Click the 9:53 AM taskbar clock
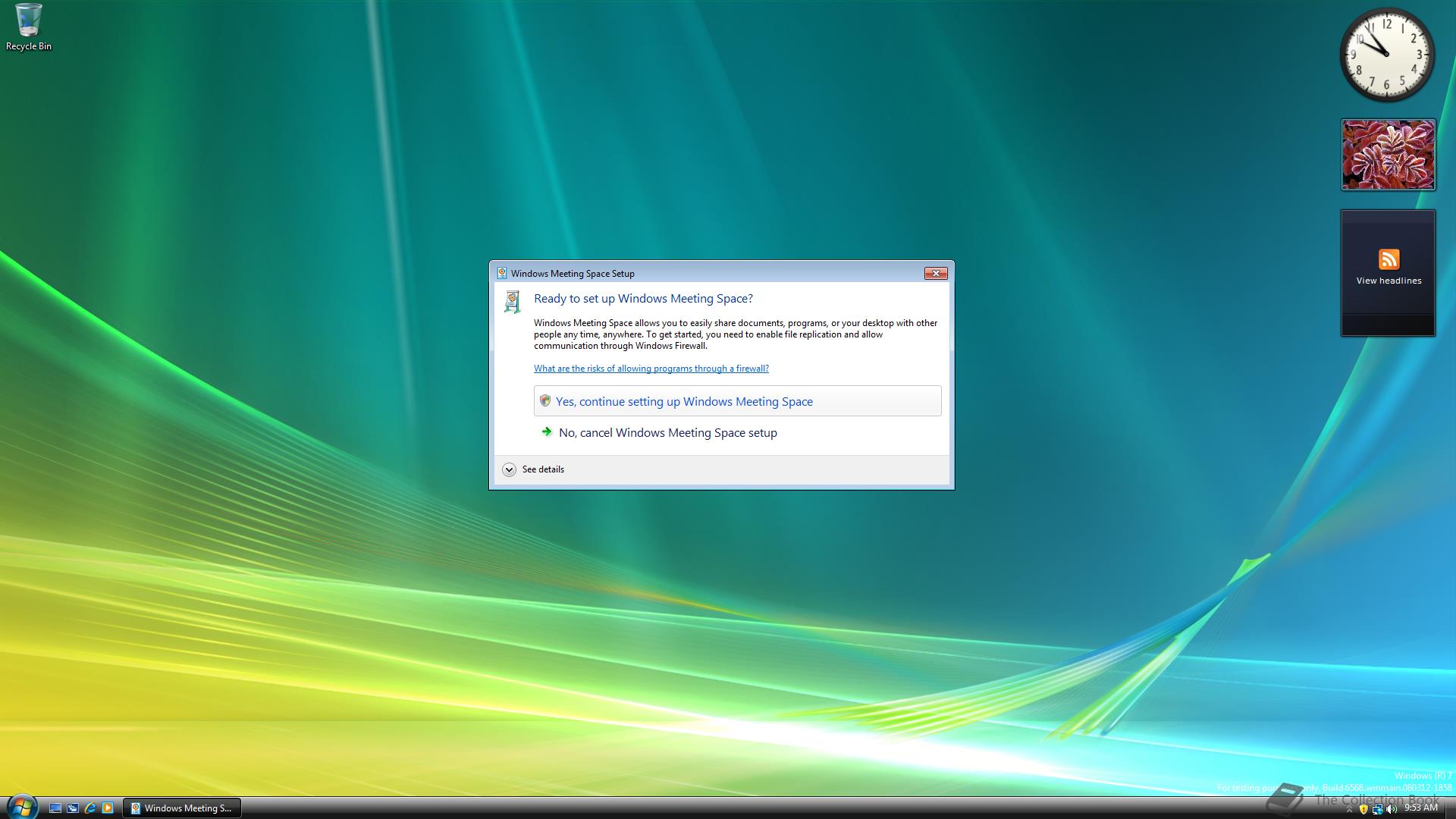The height and width of the screenshot is (819, 1456). click(x=1421, y=808)
